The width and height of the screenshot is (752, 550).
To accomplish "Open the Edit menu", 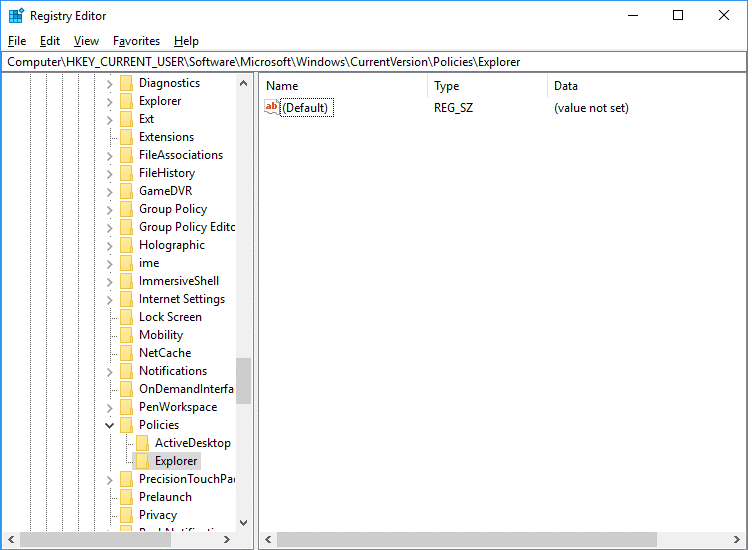I will (x=50, y=41).
